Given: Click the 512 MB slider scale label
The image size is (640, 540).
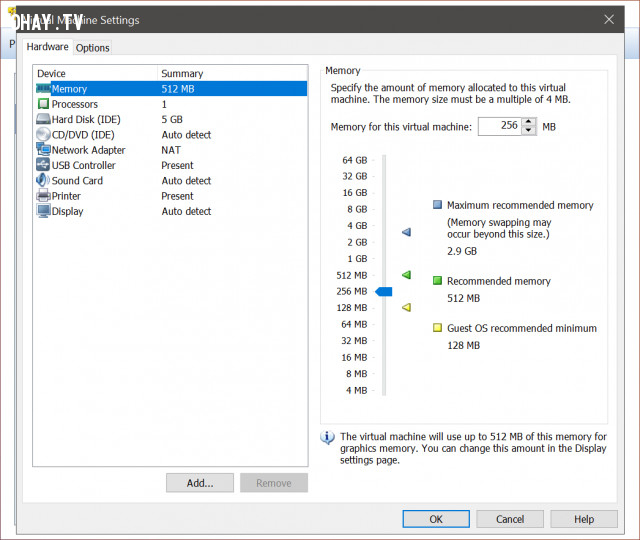Looking at the screenshot, I should coord(352,275).
